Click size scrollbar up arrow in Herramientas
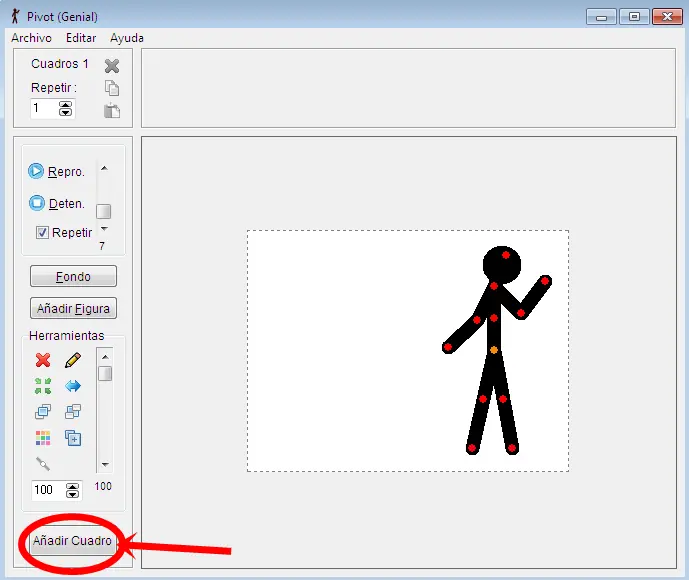The width and height of the screenshot is (689, 580). coord(105,357)
